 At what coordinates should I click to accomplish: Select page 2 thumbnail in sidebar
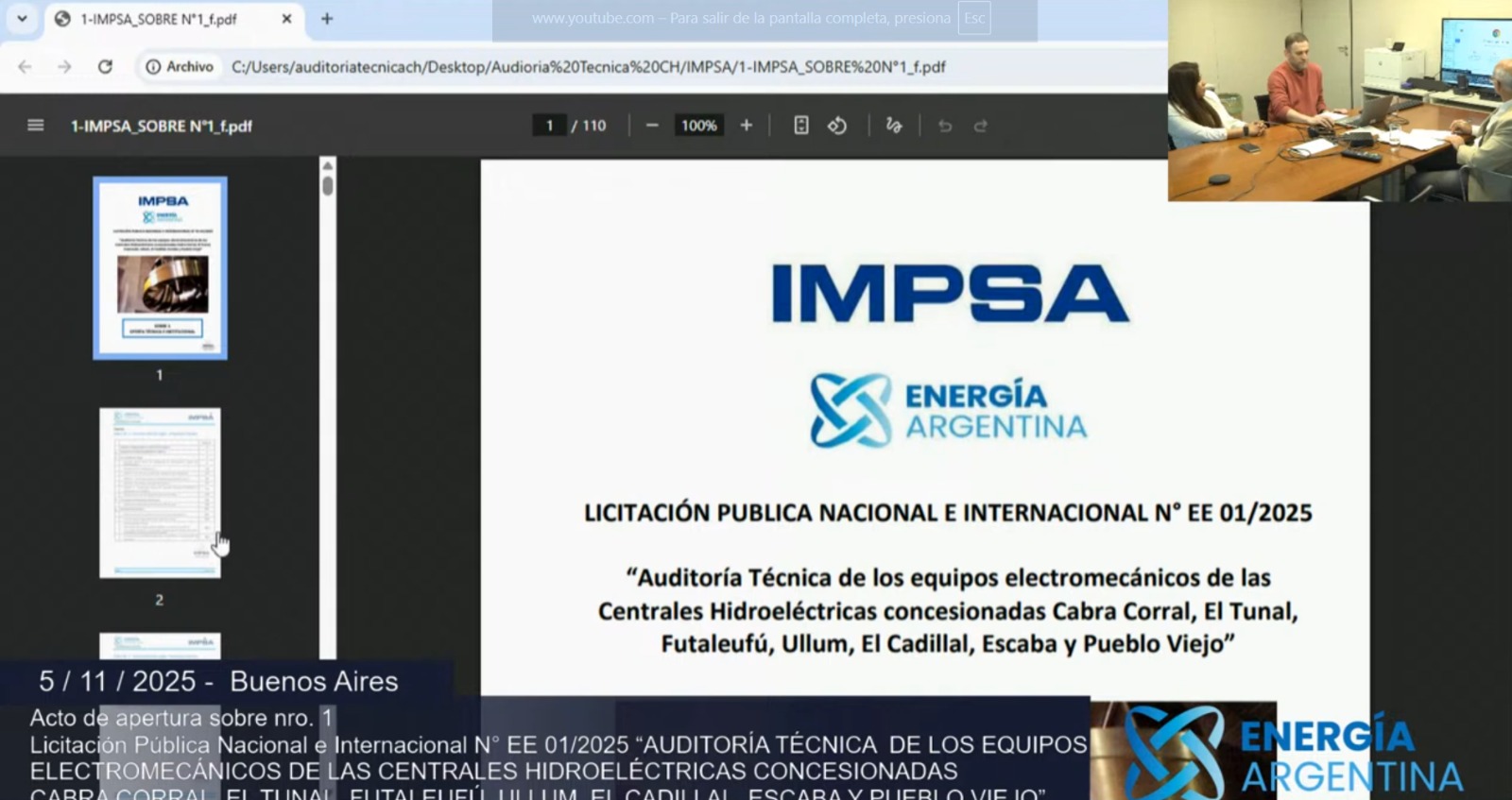point(160,492)
